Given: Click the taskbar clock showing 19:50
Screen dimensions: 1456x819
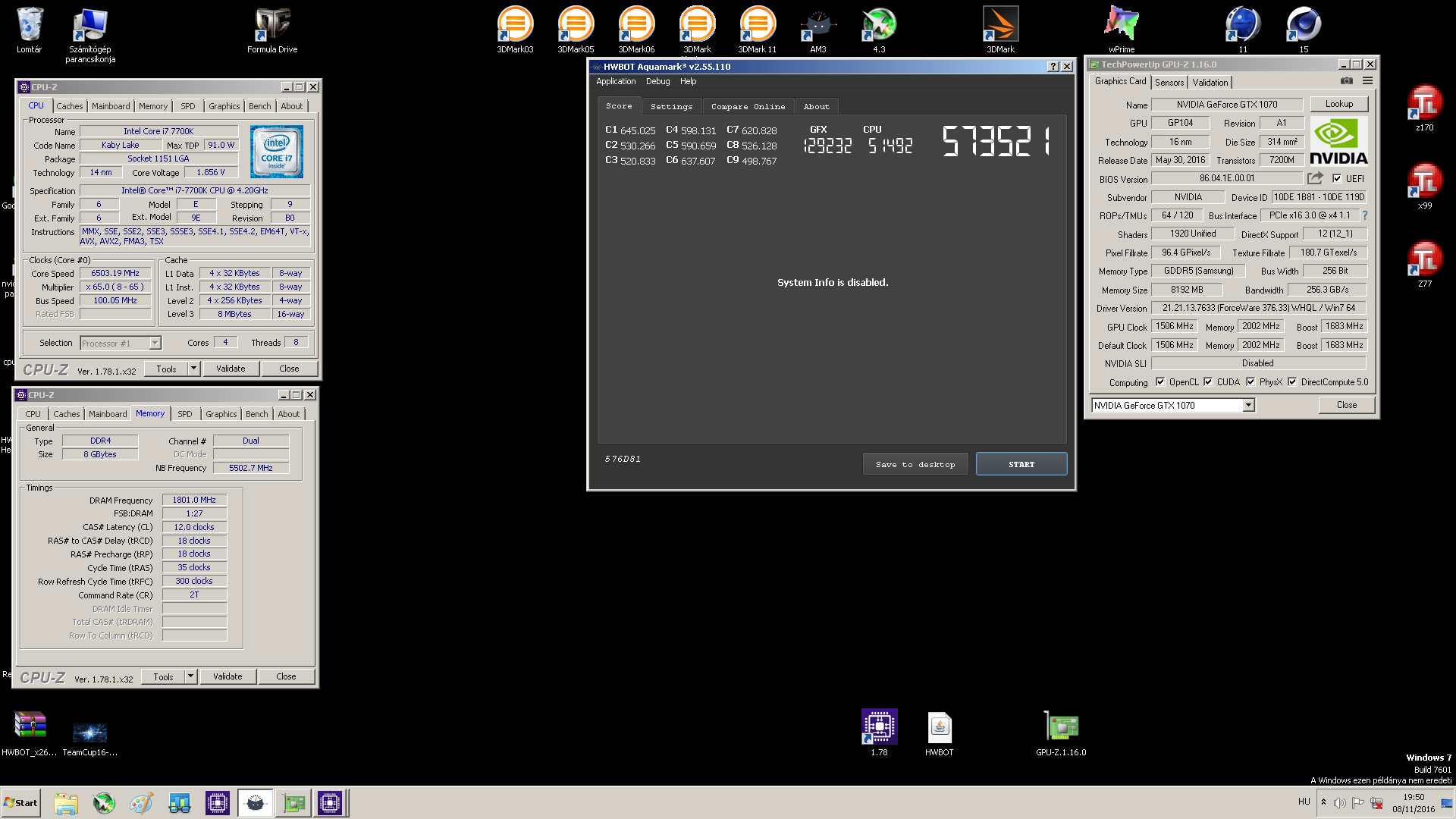Looking at the screenshot, I should (x=1413, y=803).
